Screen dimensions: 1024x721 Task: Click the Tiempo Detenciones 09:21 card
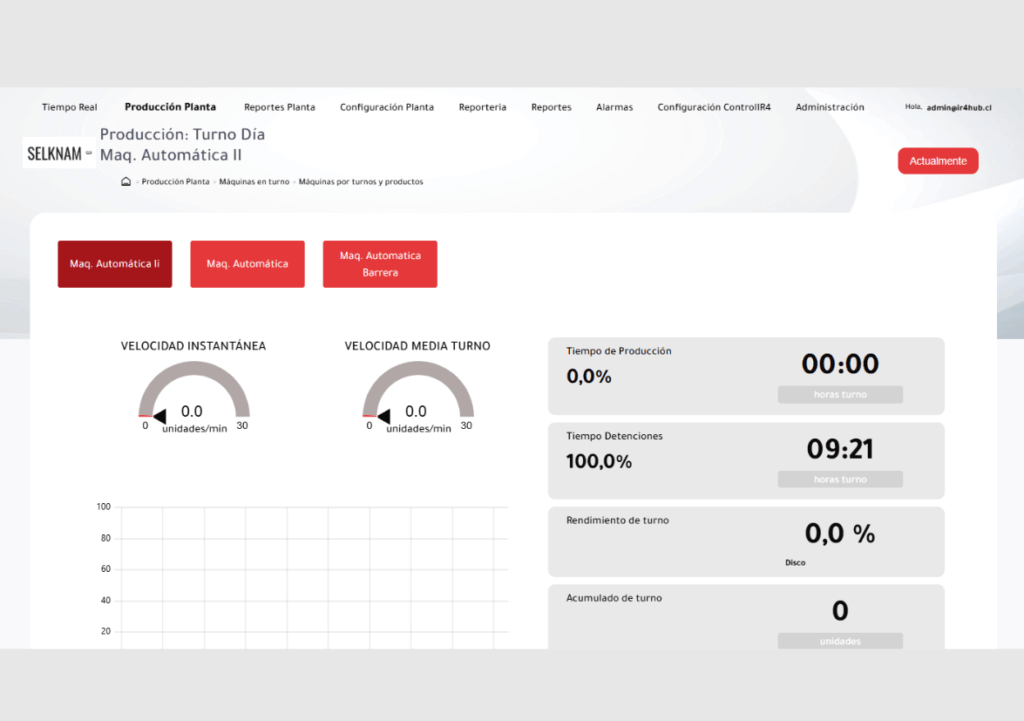pos(745,460)
